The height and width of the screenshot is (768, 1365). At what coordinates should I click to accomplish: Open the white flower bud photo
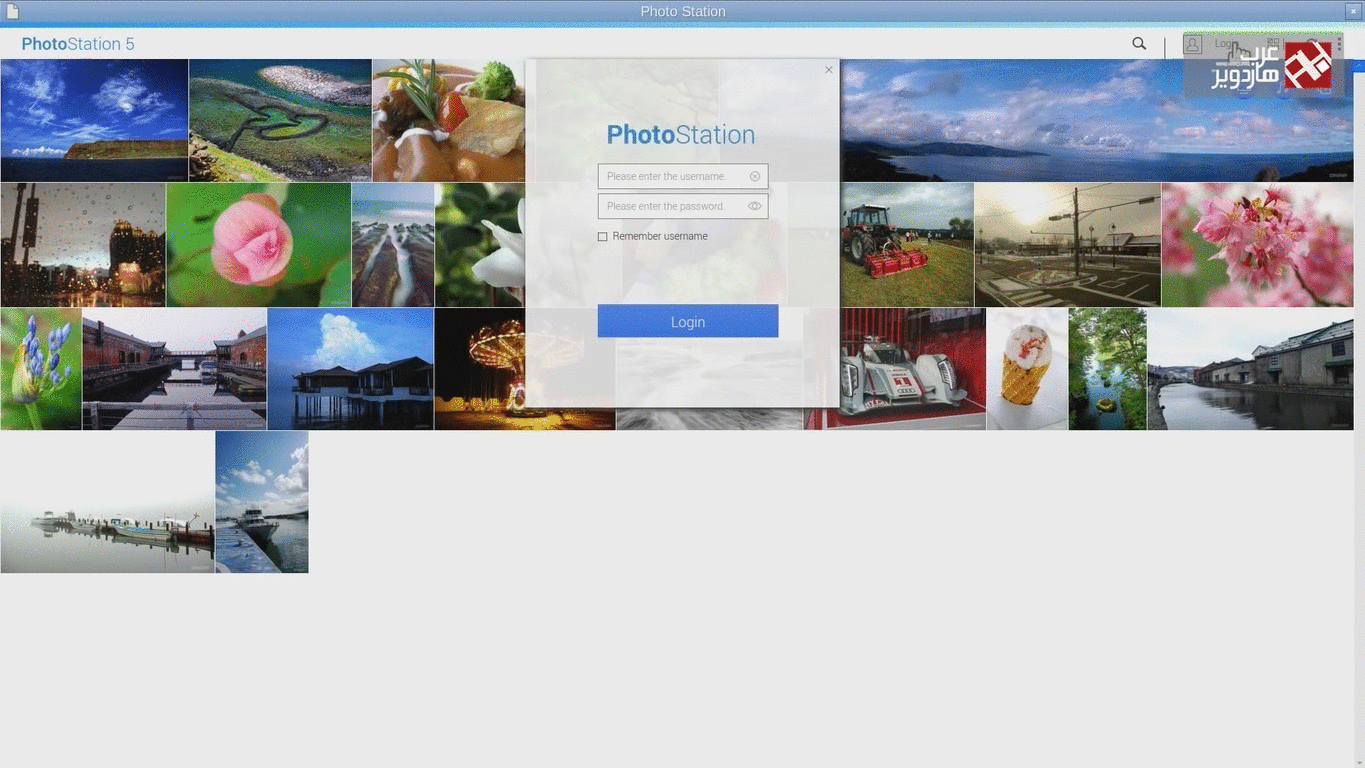pyautogui.click(x=480, y=244)
